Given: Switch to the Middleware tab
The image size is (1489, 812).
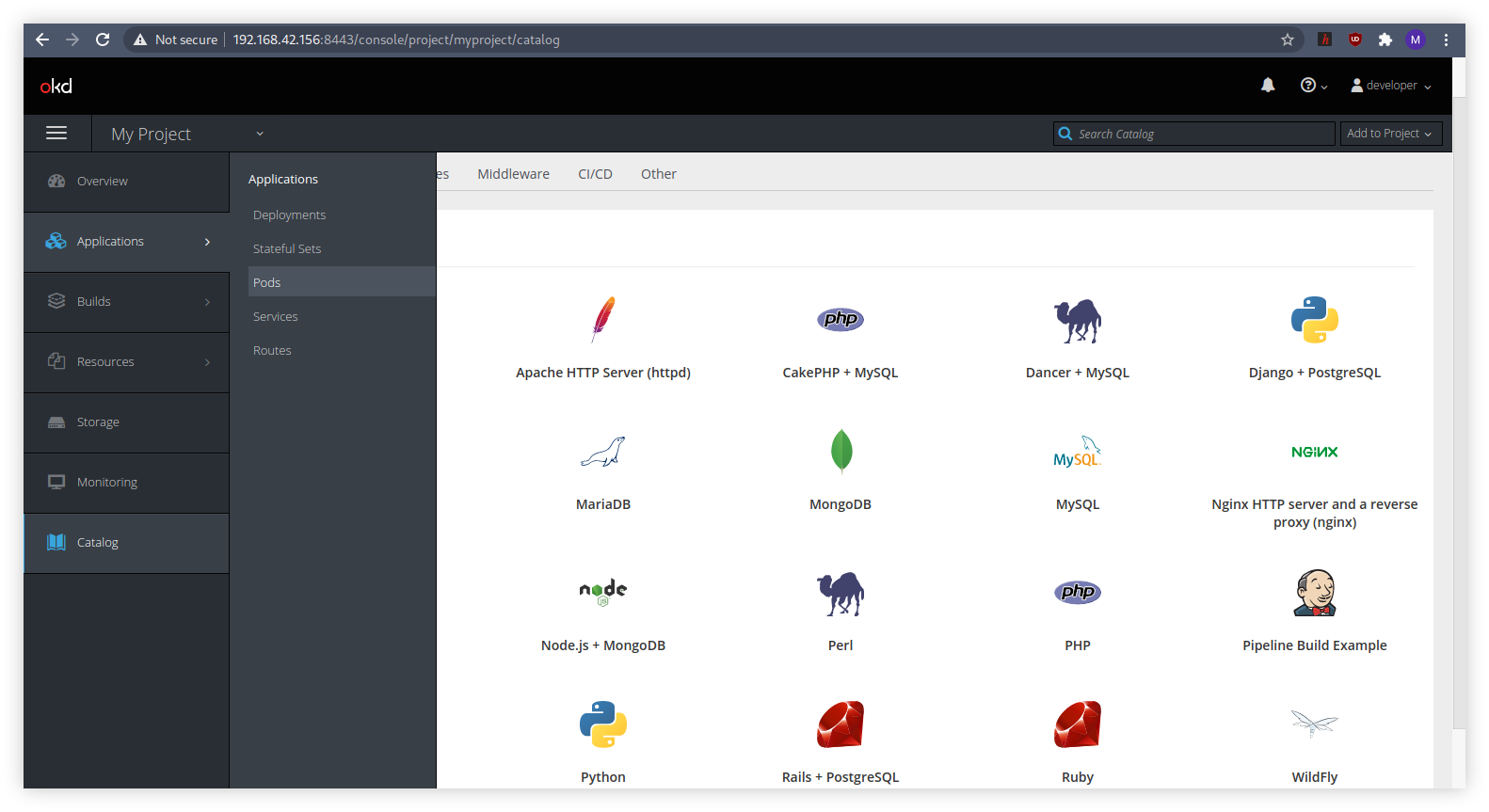Looking at the screenshot, I should [x=513, y=174].
